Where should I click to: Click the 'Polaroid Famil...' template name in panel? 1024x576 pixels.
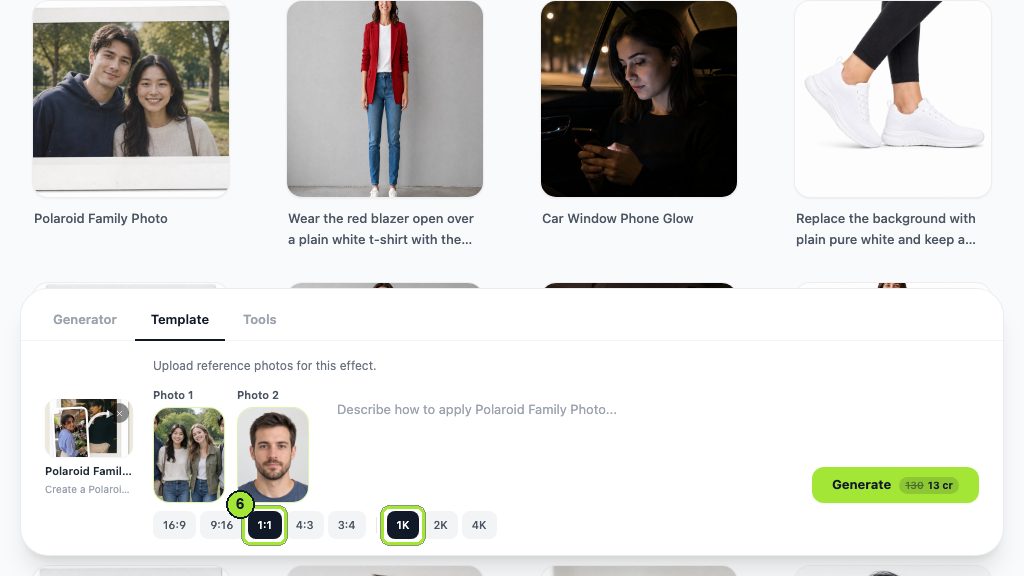tap(88, 471)
